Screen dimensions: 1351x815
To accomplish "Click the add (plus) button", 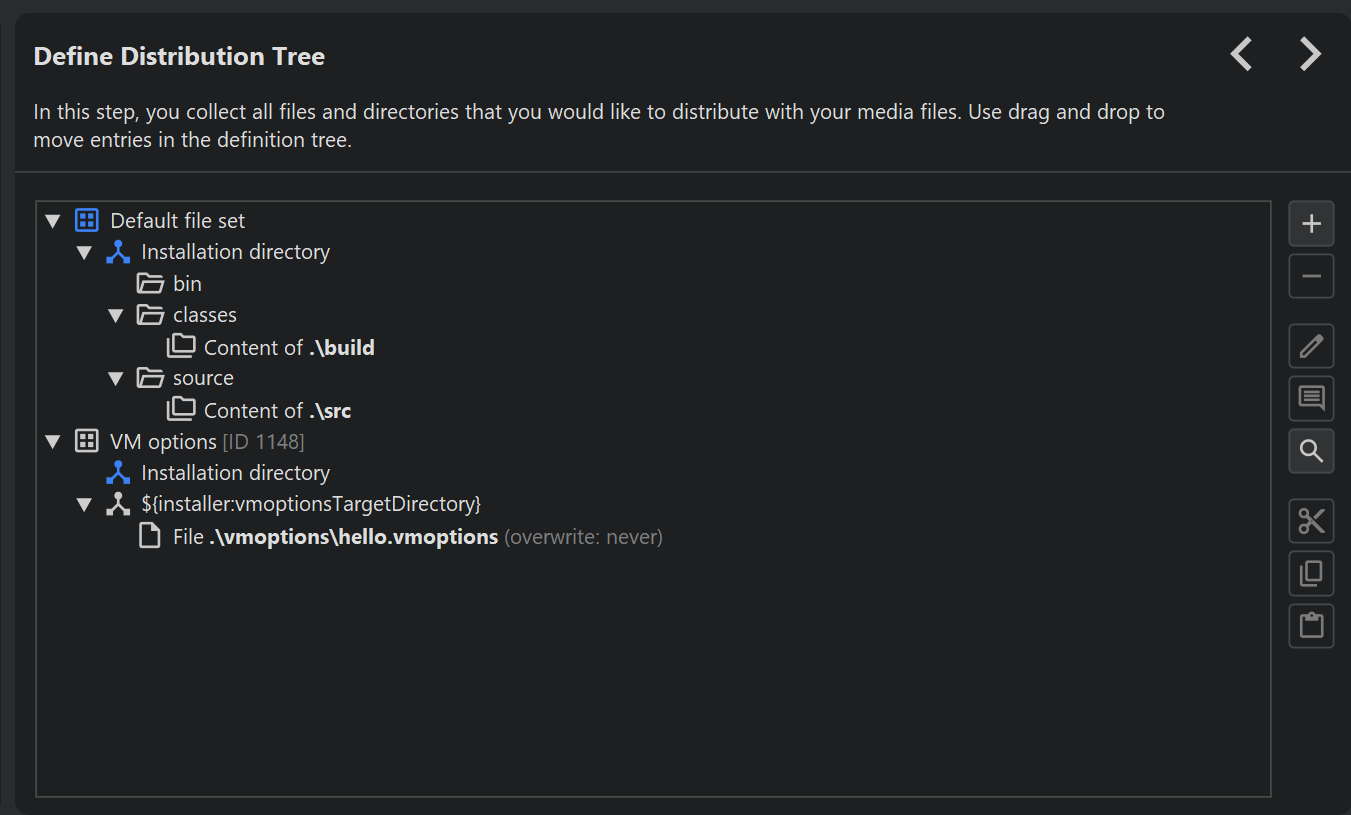I will tap(1311, 224).
